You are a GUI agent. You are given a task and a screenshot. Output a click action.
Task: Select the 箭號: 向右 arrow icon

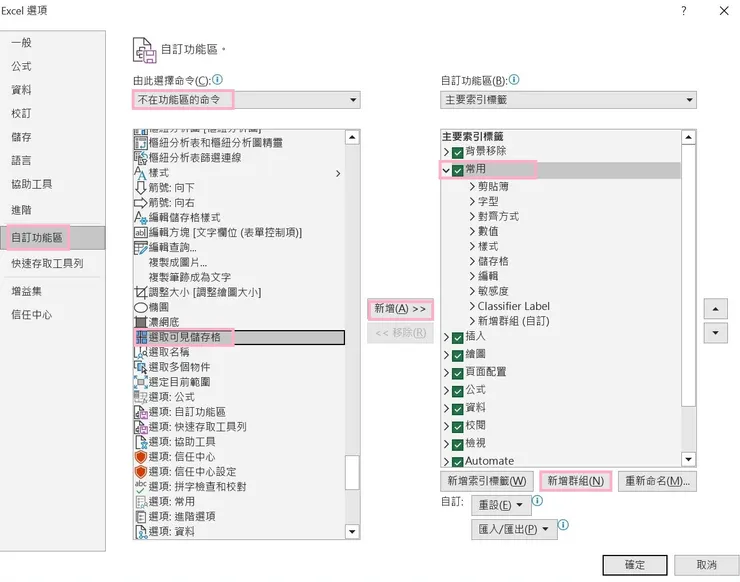141,202
